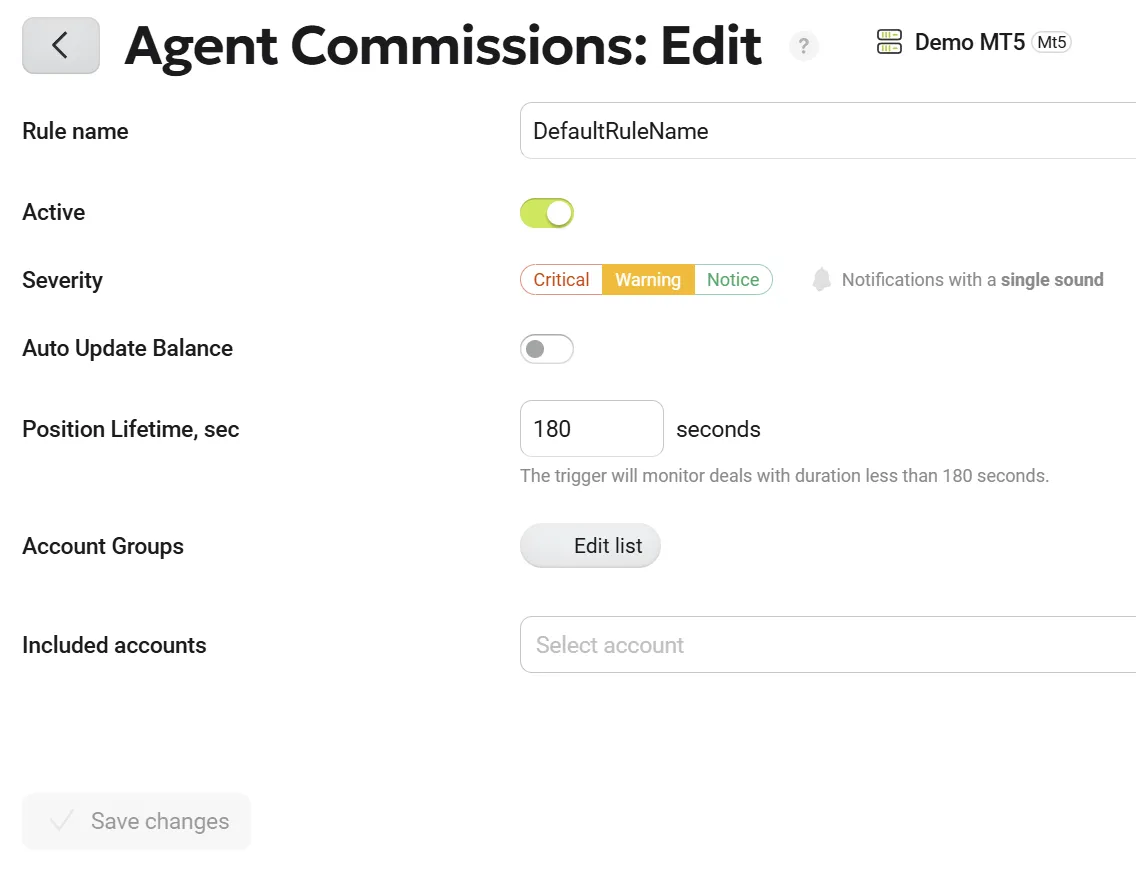The image size is (1136, 870).
Task: Set severity to Warning
Action: [648, 280]
